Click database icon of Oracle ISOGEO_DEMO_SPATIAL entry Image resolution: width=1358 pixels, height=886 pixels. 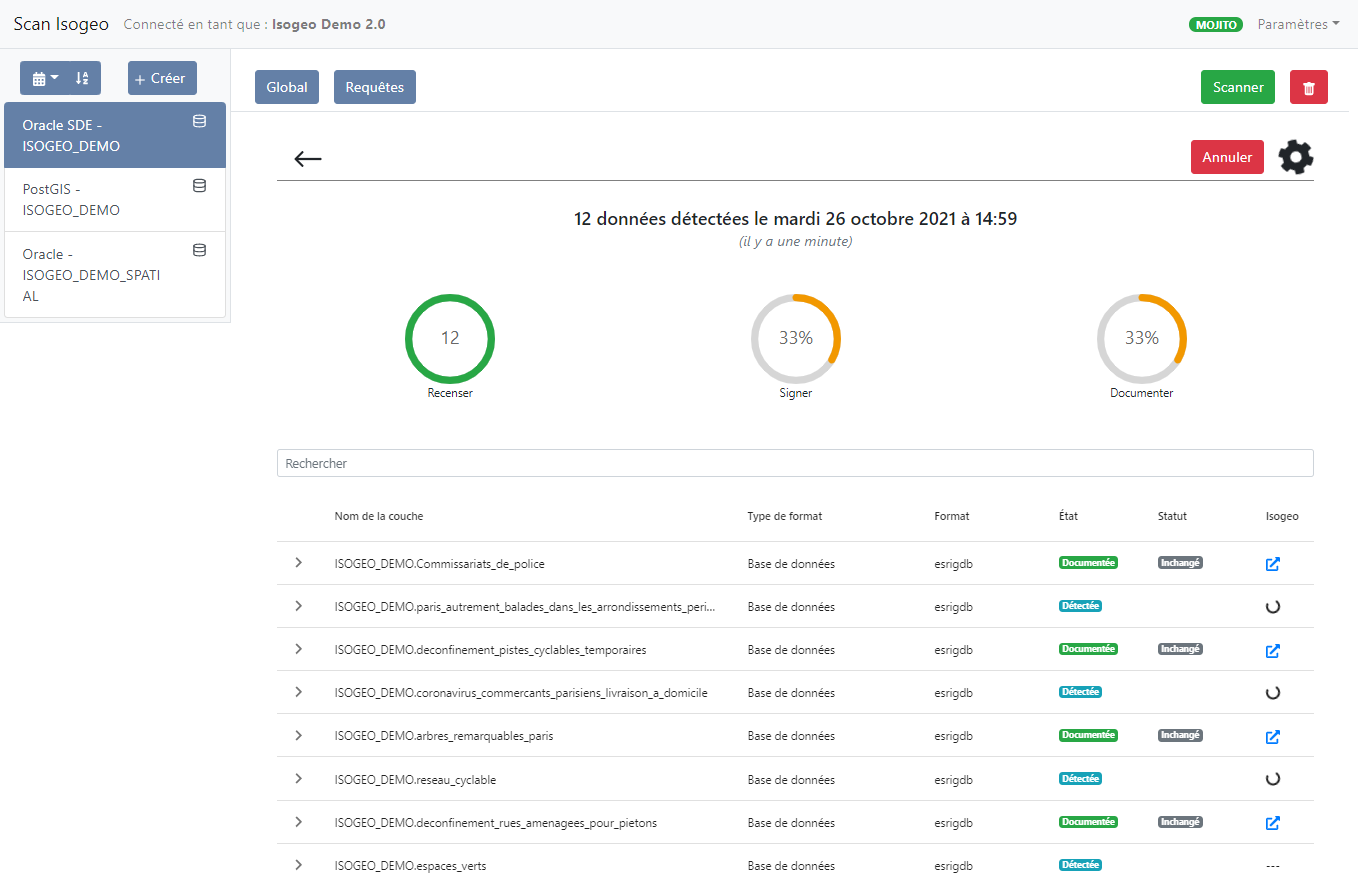point(199,250)
